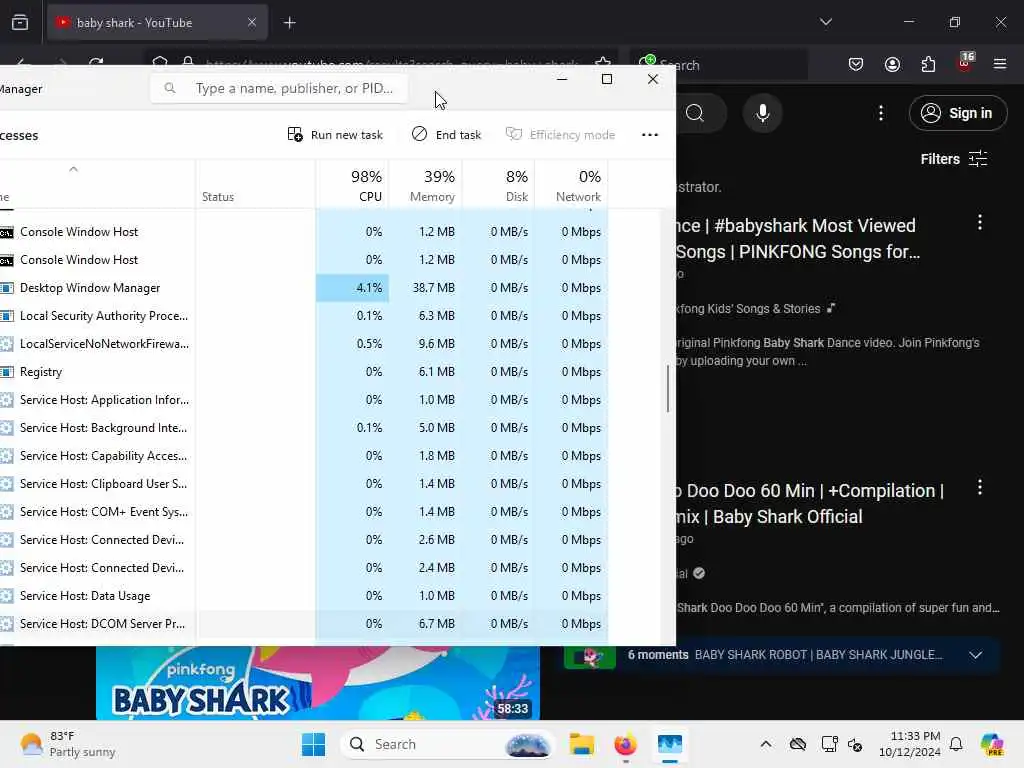The width and height of the screenshot is (1024, 768).
Task: Click the YouTube Sign in button
Action: coord(957,113)
